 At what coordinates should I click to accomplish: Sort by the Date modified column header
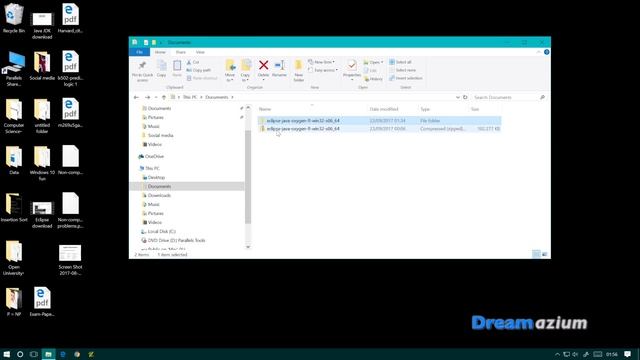(384, 109)
